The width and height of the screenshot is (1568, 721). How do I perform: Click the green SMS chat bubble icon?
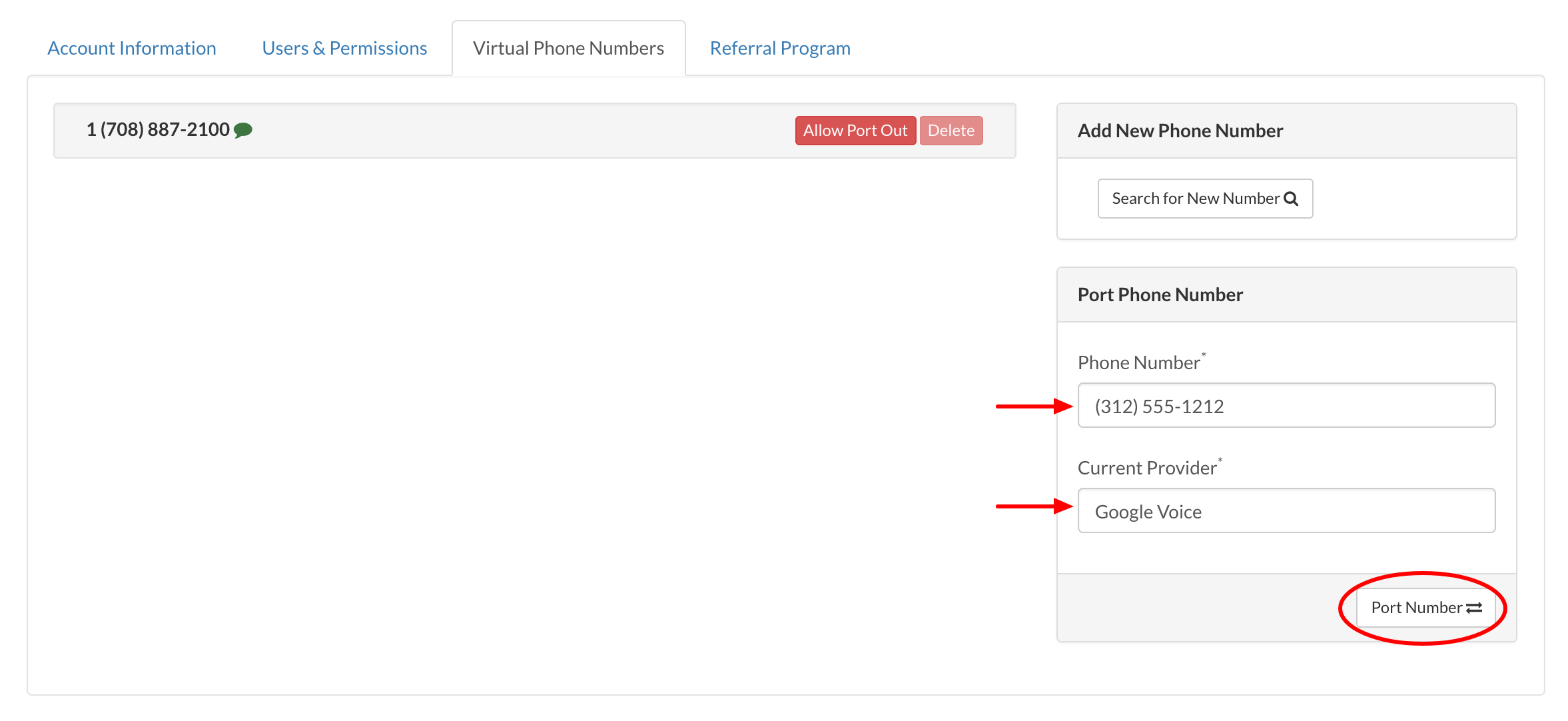[243, 130]
